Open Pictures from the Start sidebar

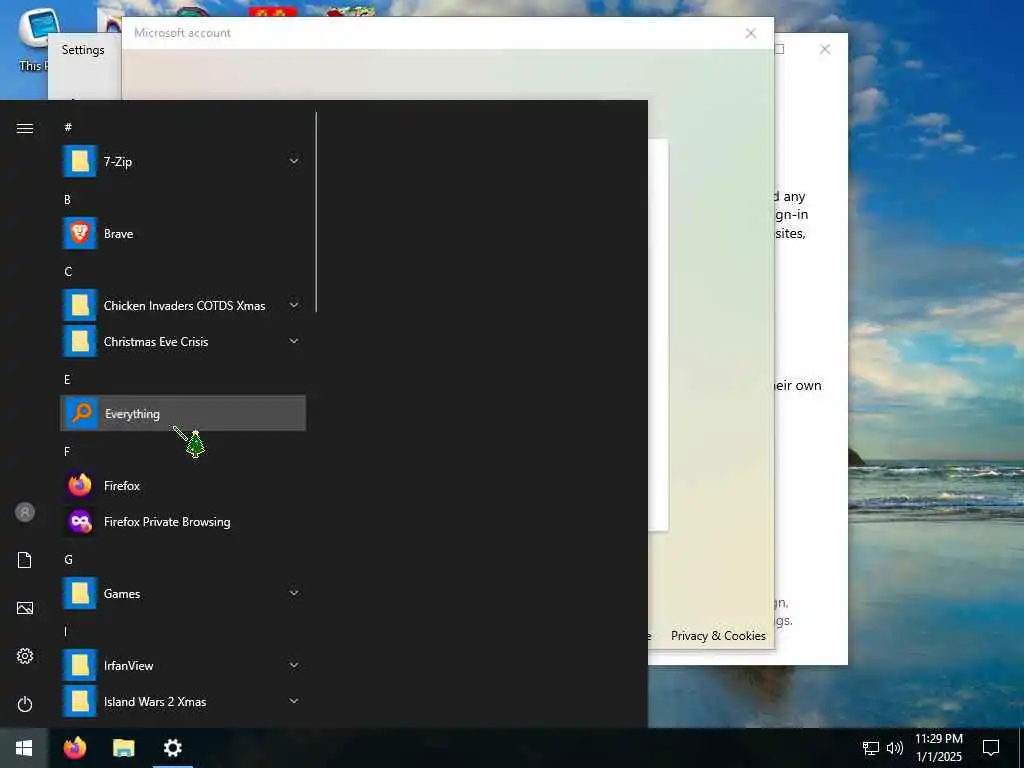[x=25, y=608]
